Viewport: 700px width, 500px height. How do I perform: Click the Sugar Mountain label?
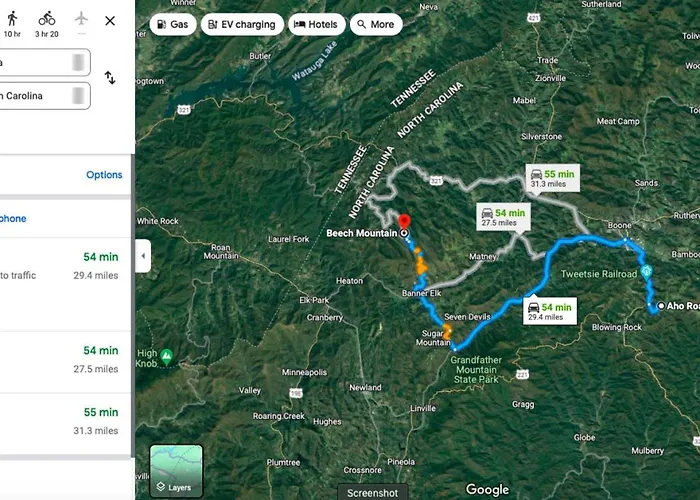433,338
